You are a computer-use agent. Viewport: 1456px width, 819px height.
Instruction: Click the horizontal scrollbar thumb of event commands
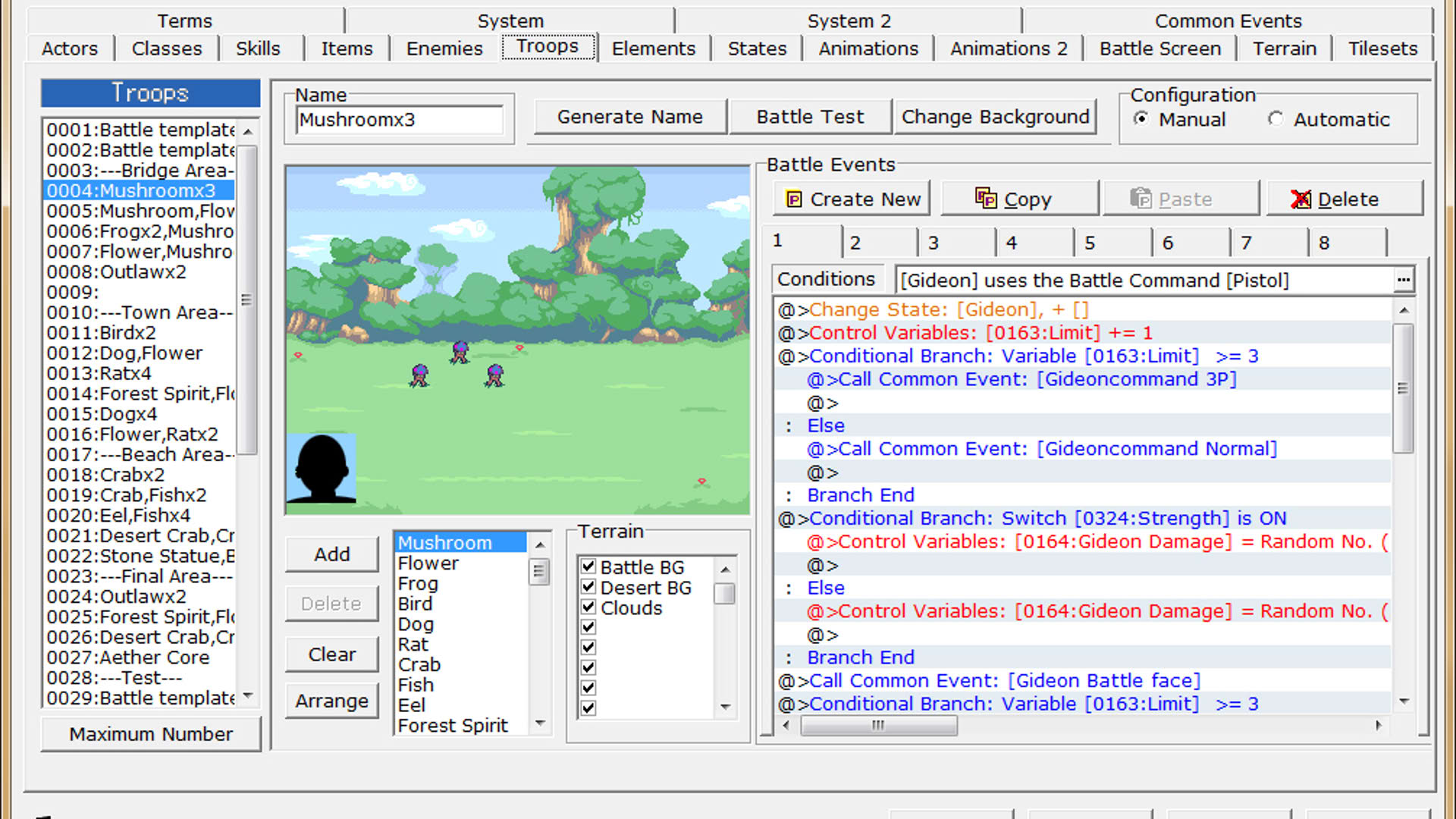tap(879, 726)
